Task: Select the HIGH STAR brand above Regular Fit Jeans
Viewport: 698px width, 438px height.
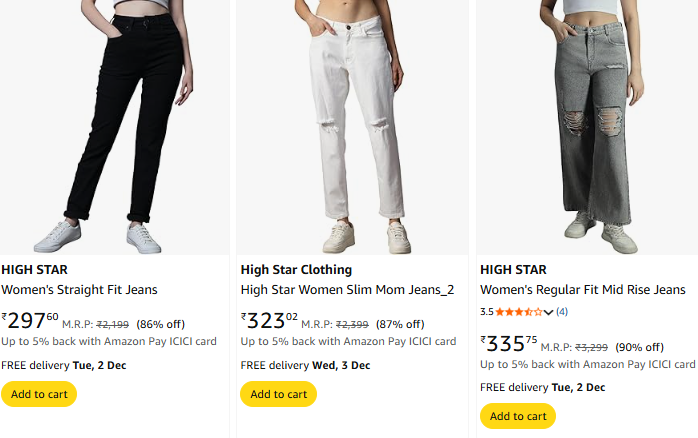Action: pyautogui.click(x=513, y=269)
